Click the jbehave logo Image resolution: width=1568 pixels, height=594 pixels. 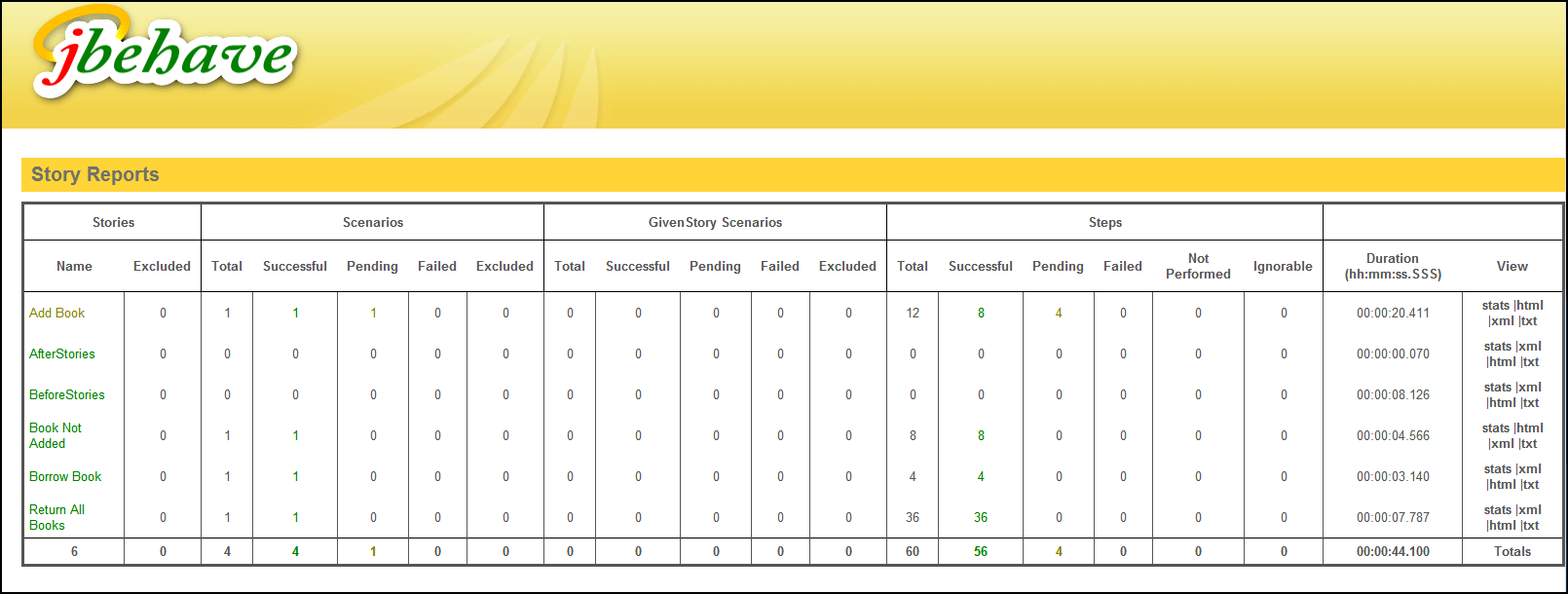[x=164, y=56]
